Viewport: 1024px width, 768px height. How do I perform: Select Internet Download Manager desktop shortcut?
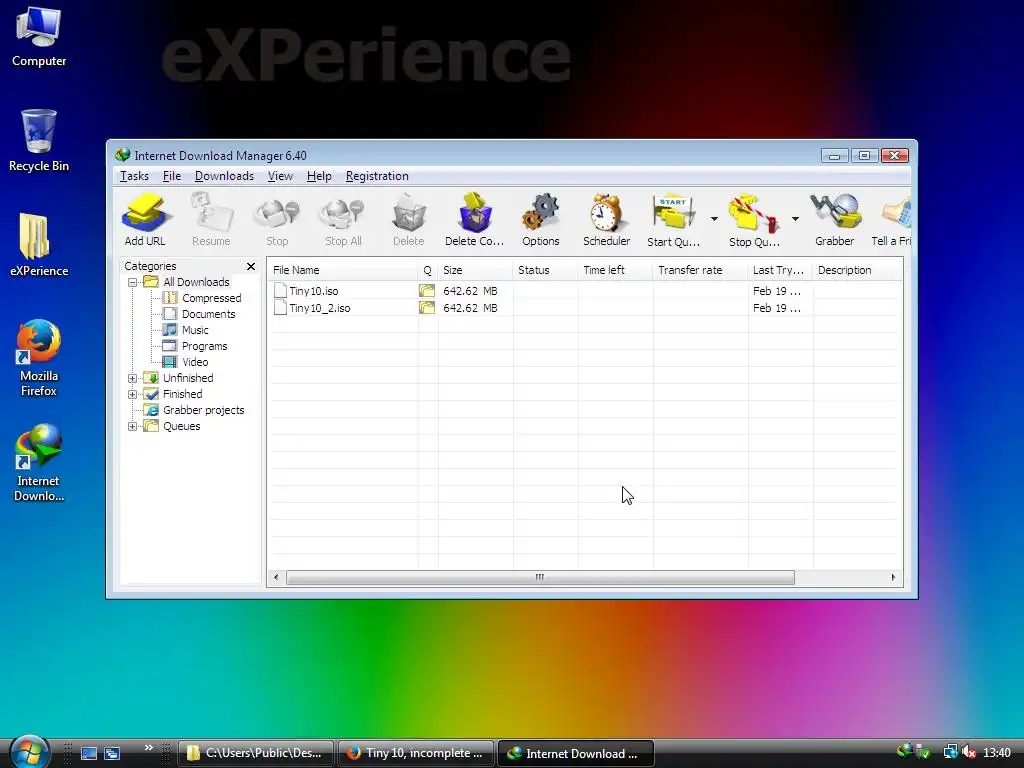pos(39,463)
